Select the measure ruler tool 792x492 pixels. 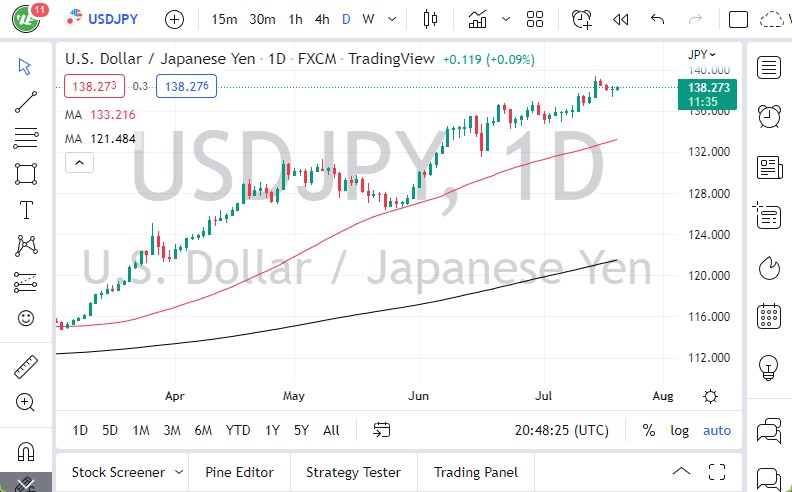coord(26,367)
